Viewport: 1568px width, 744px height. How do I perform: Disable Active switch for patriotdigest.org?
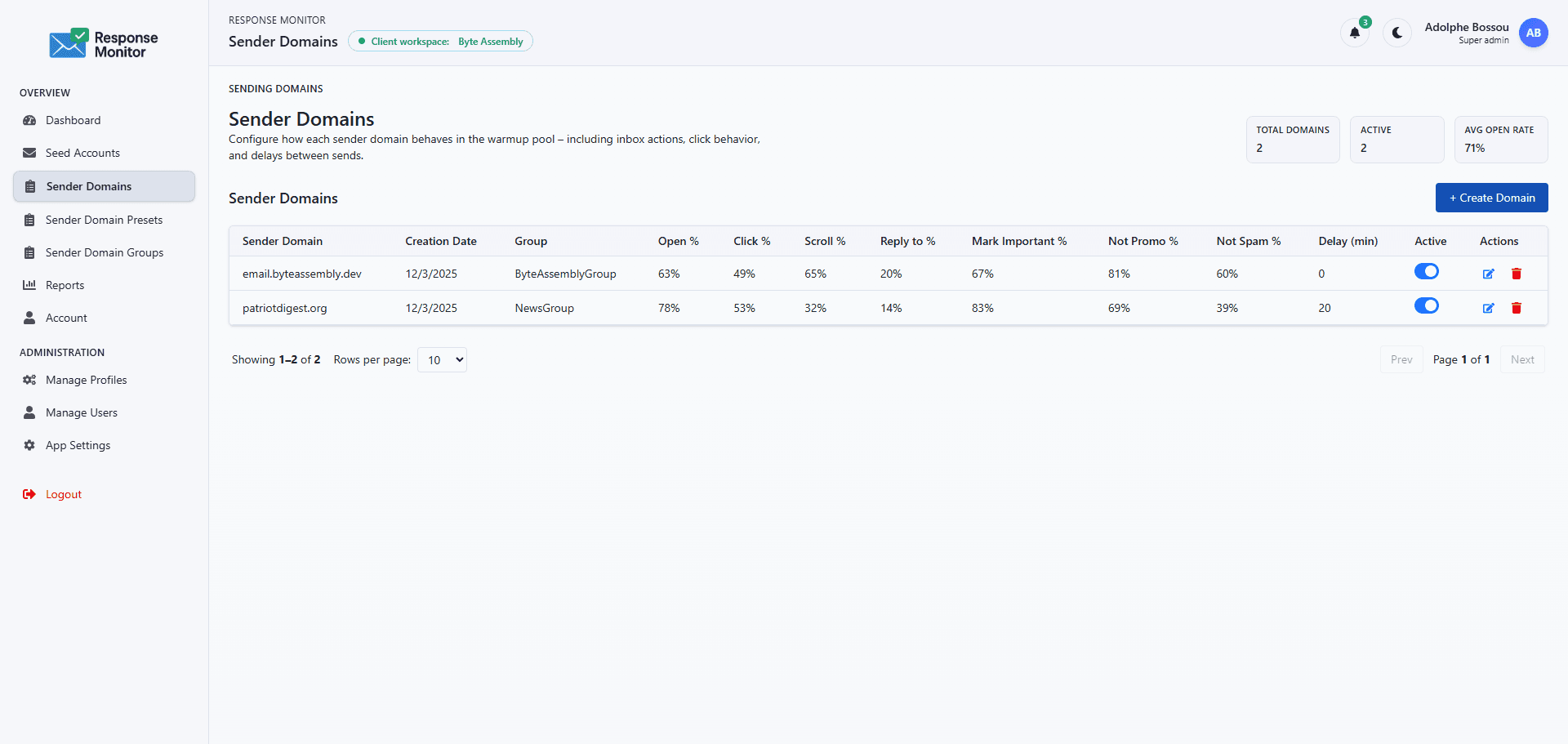(1426, 305)
